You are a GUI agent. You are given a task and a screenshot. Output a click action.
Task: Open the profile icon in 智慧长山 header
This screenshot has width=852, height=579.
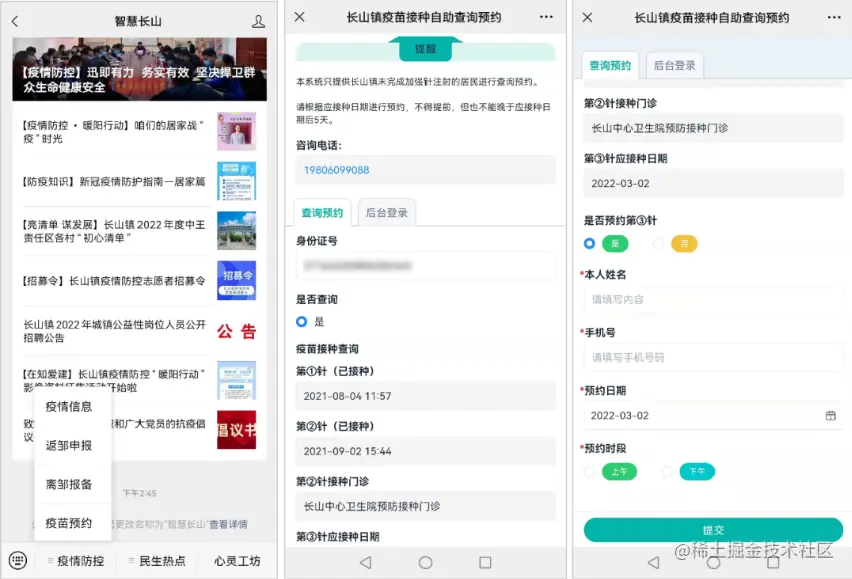pos(259,22)
